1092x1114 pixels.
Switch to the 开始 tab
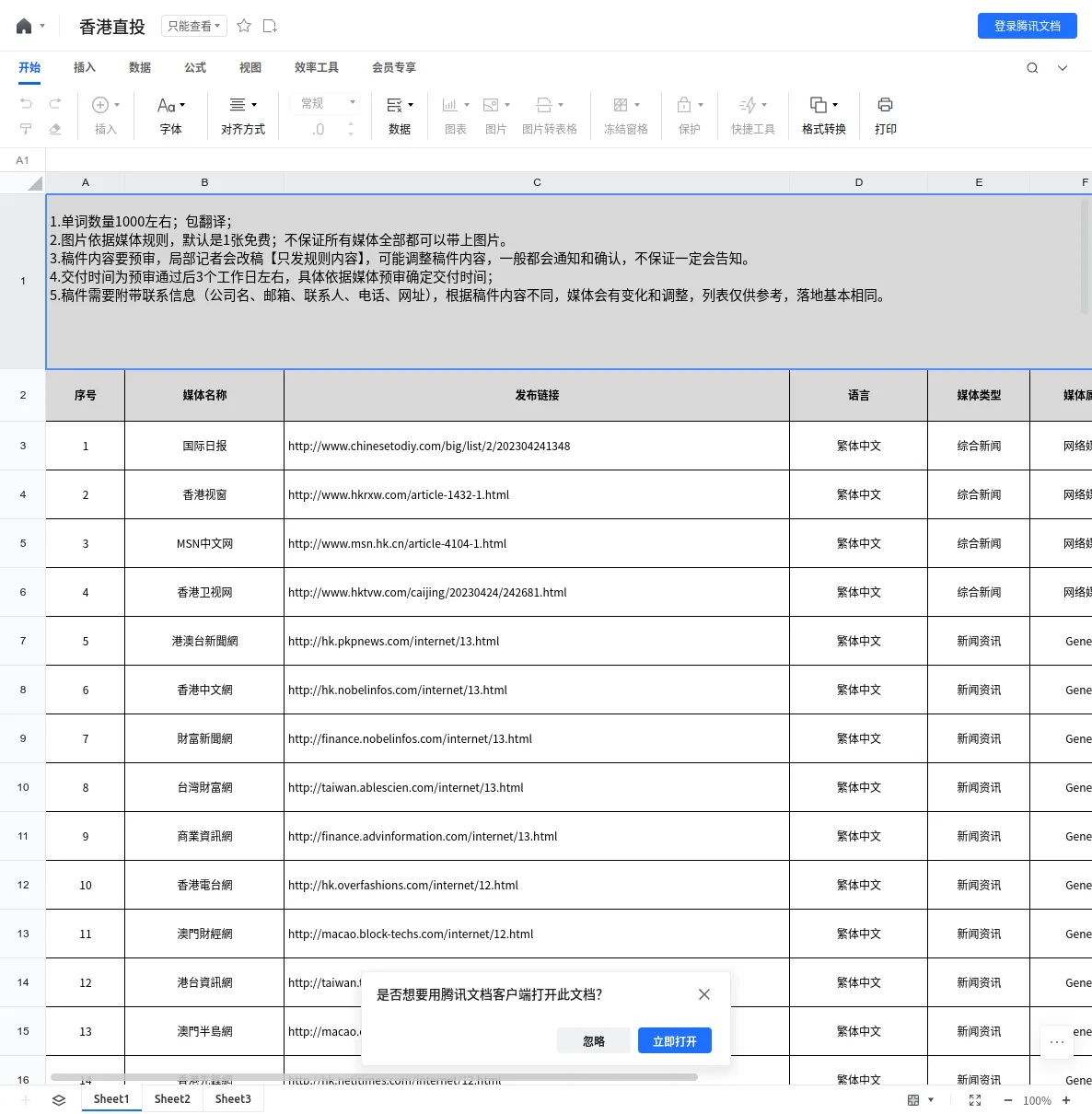pos(29,67)
